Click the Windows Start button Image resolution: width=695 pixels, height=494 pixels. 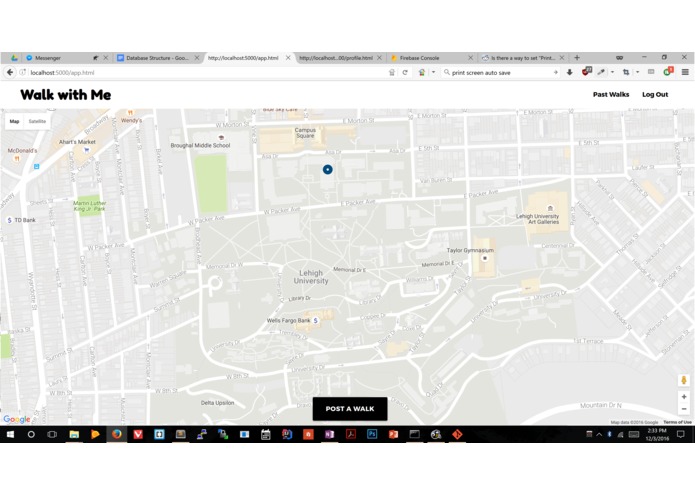pyautogui.click(x=10, y=434)
